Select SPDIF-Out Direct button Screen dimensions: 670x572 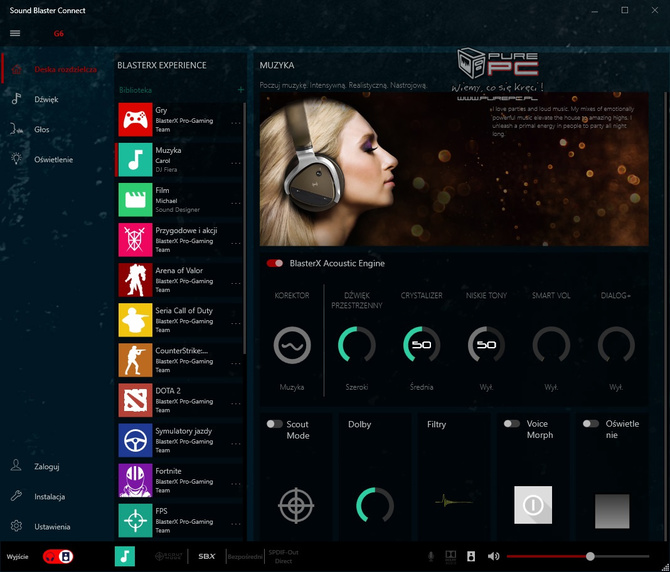point(283,557)
